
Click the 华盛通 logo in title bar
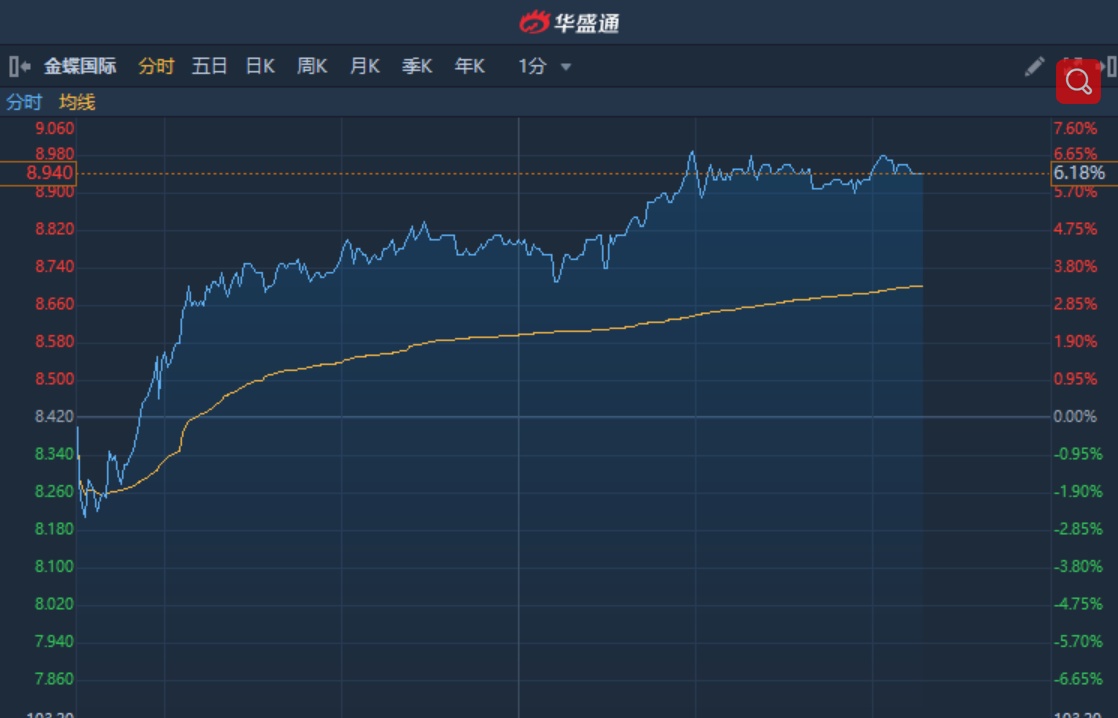[569, 21]
